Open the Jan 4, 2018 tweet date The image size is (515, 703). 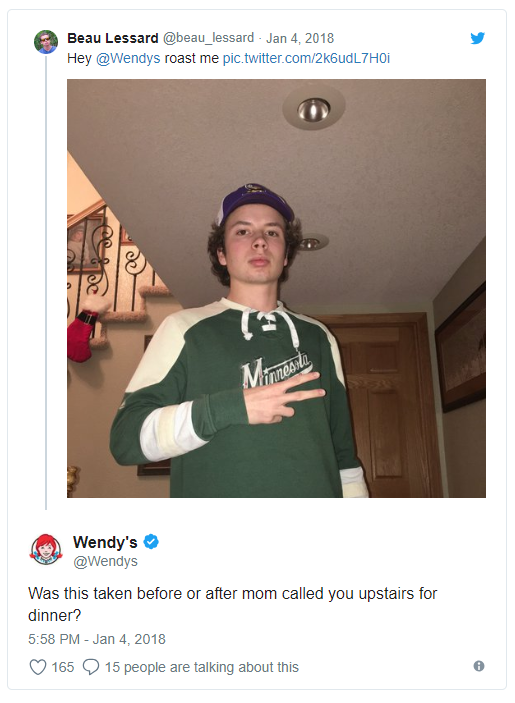pyautogui.click(x=300, y=38)
